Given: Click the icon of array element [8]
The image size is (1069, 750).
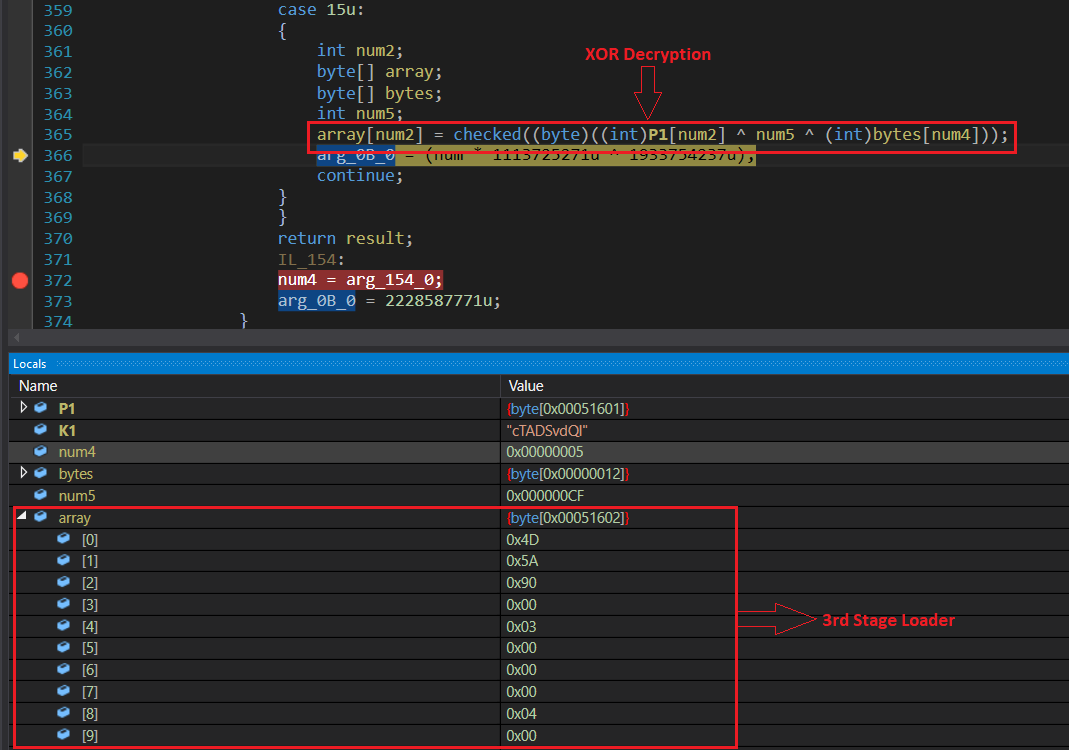Looking at the screenshot, I should (x=64, y=712).
